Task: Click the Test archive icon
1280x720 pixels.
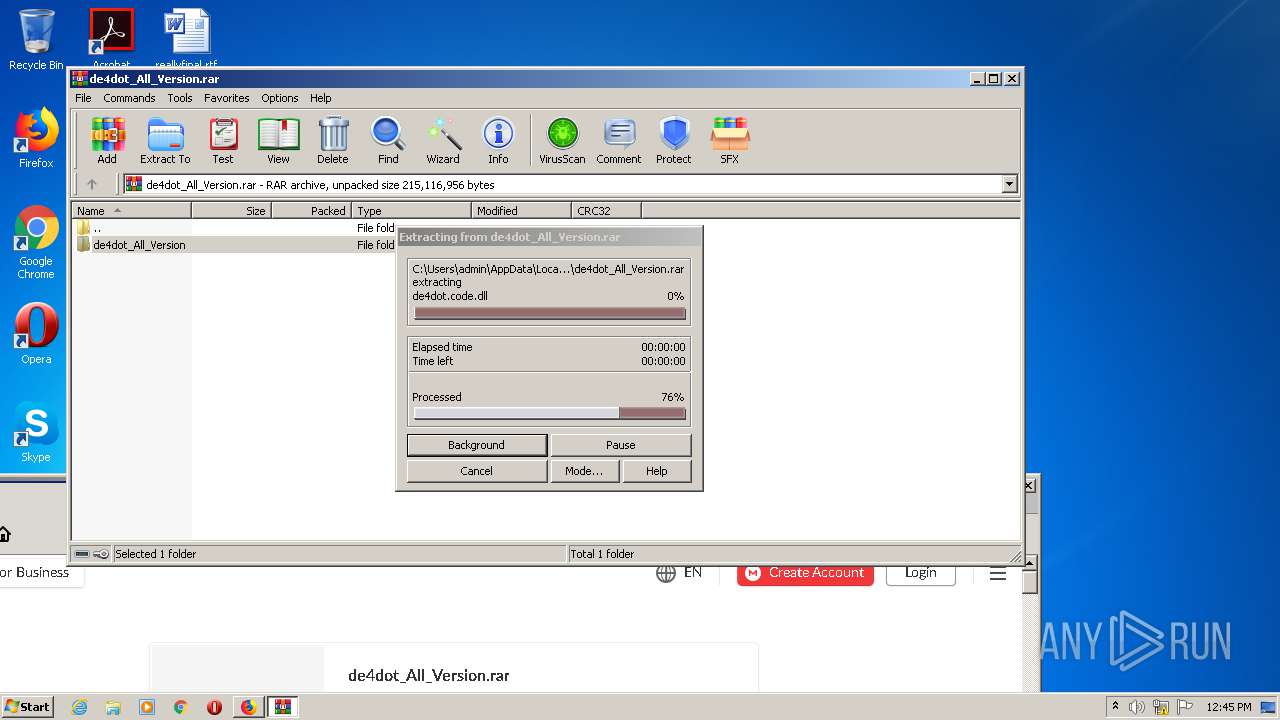Action: tap(223, 140)
